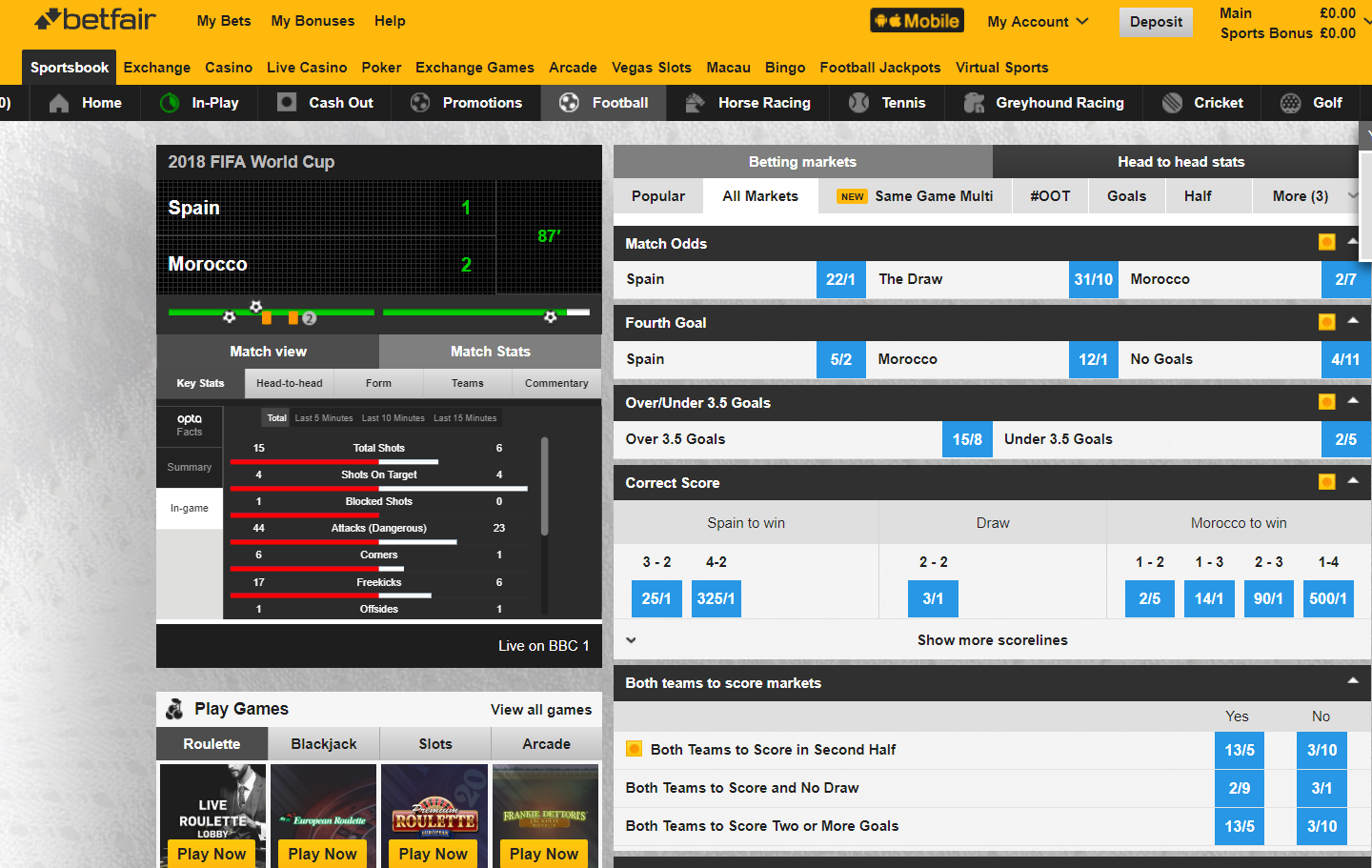Expand Show more scorelines
1372x868 pixels.
pyautogui.click(x=992, y=640)
